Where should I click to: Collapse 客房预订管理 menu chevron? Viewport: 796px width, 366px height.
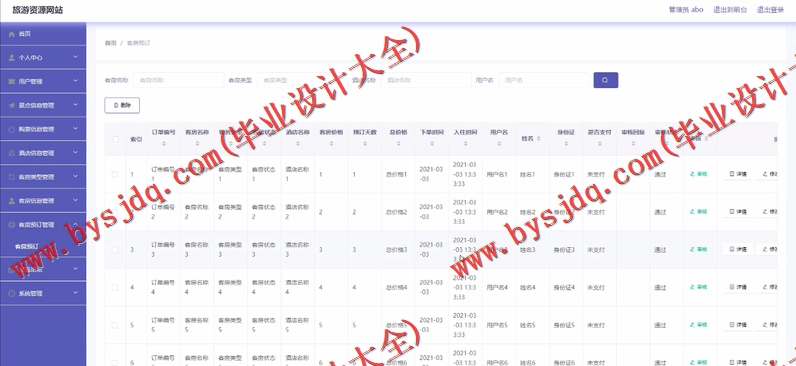75,224
